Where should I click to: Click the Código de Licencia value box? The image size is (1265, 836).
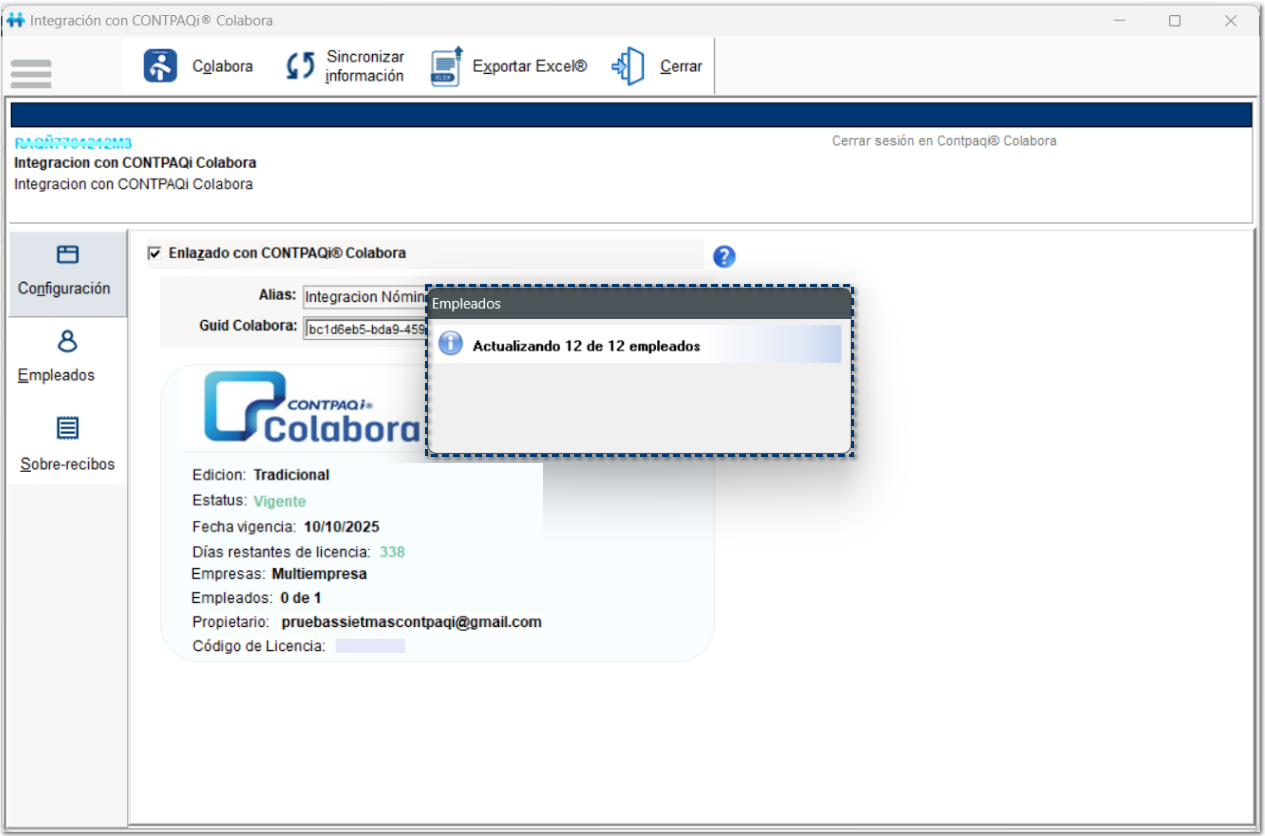[370, 646]
